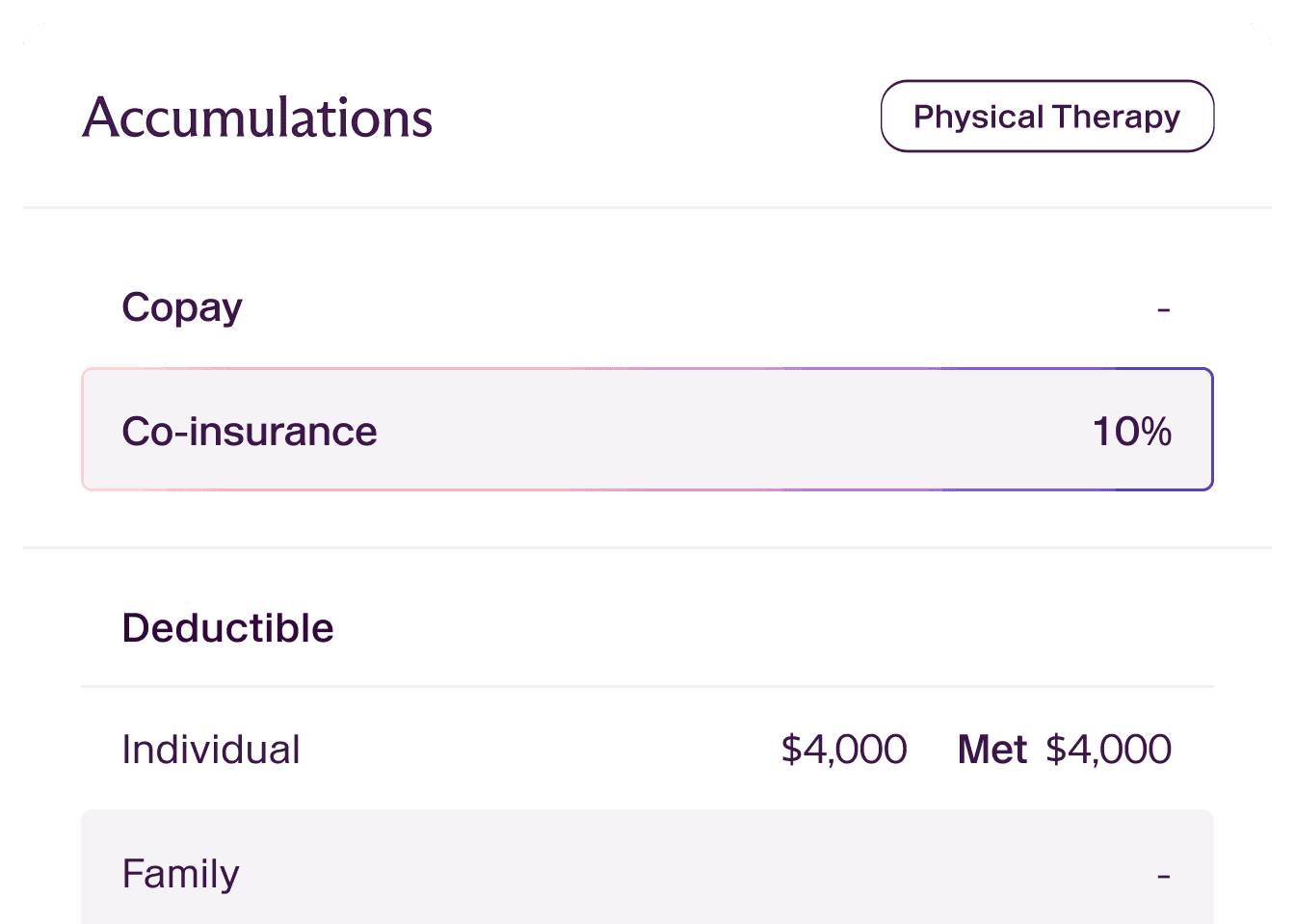Click the $4,000 amount after Met

(1108, 750)
